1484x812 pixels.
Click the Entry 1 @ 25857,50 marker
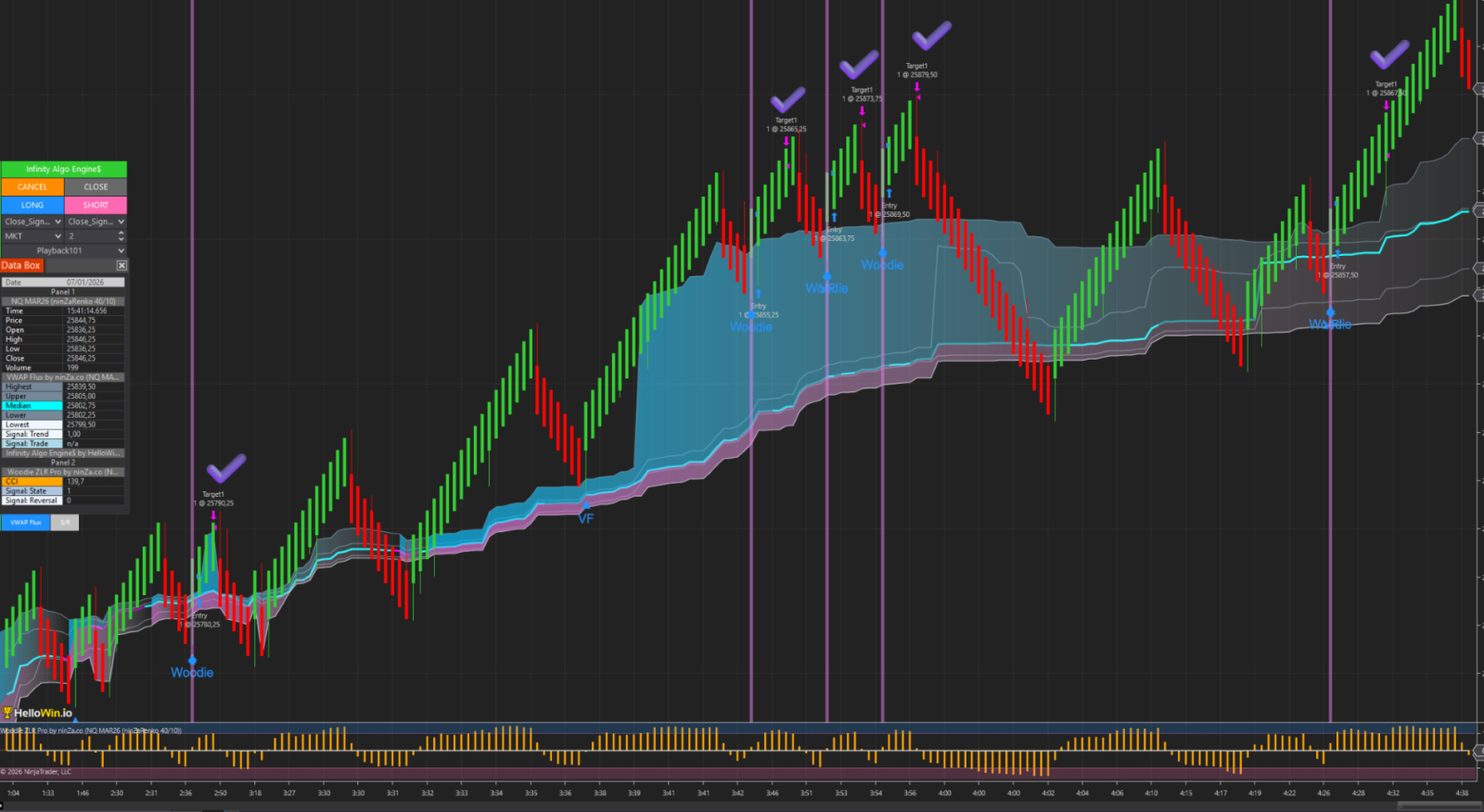point(1337,271)
